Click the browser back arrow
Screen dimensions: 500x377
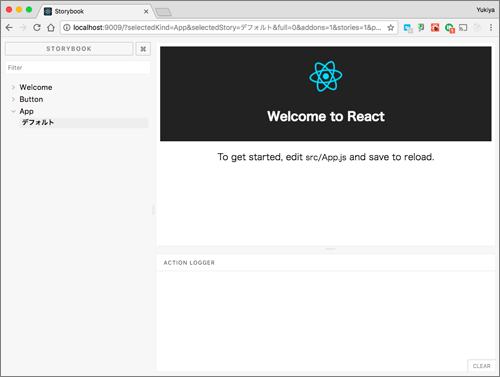(9, 28)
